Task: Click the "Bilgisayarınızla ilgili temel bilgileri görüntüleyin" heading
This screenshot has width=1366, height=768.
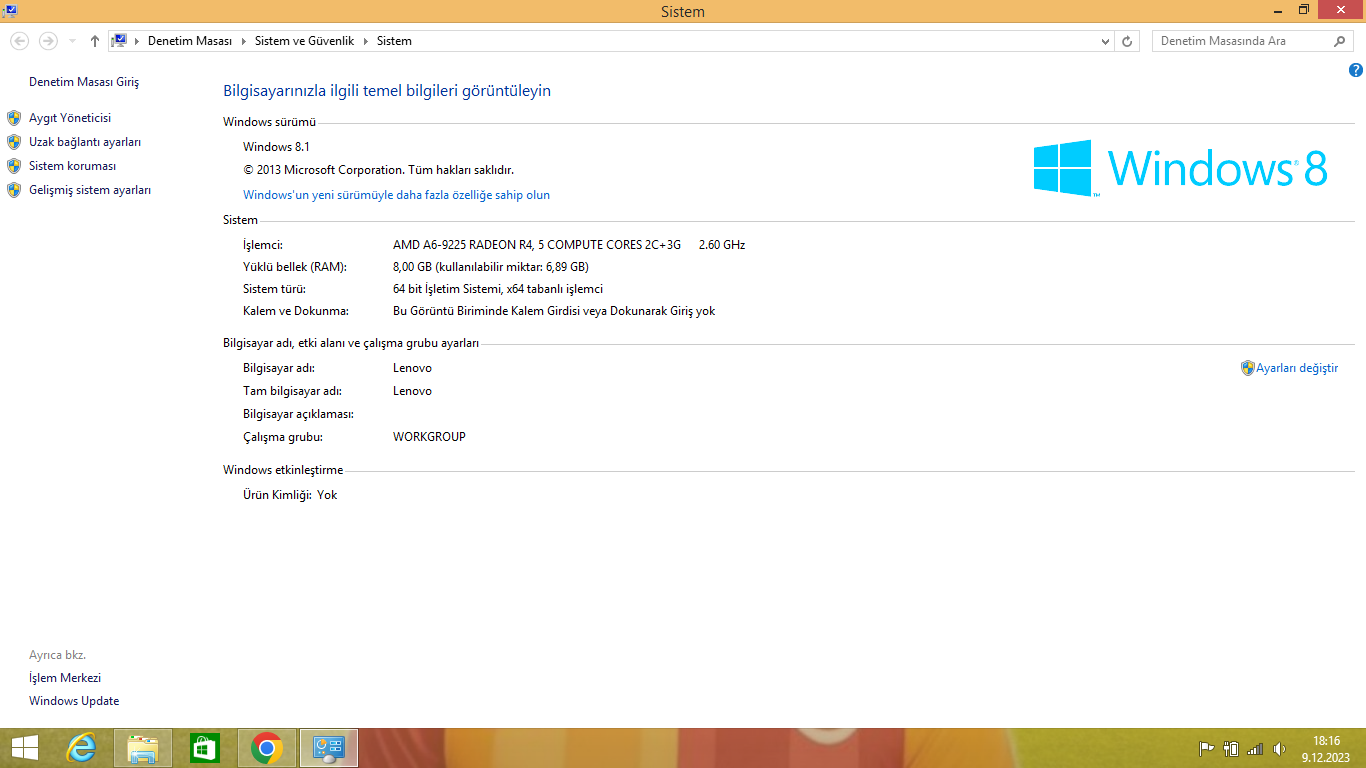Action: [x=387, y=91]
